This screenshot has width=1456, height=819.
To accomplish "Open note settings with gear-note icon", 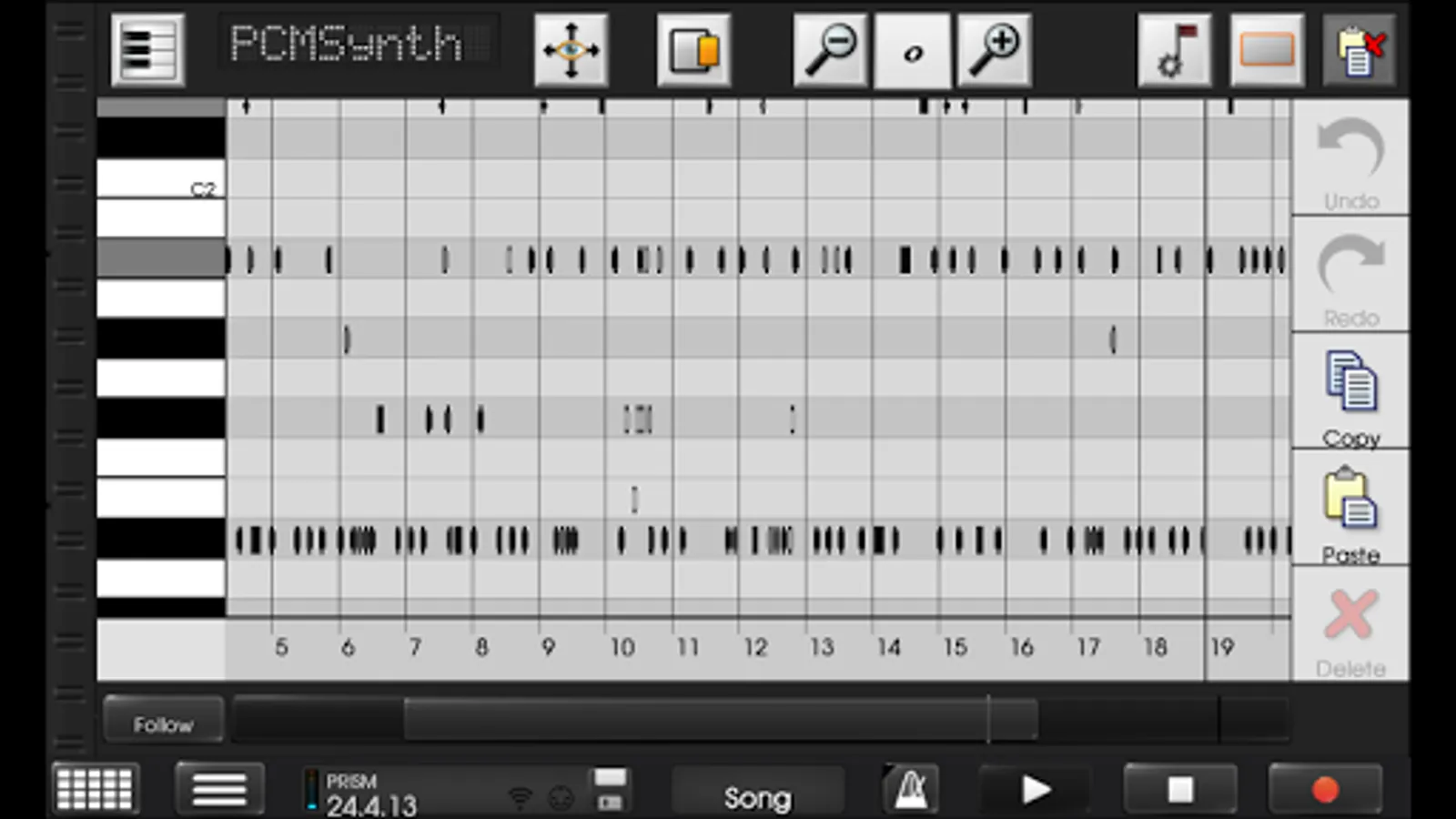I will [x=1174, y=49].
